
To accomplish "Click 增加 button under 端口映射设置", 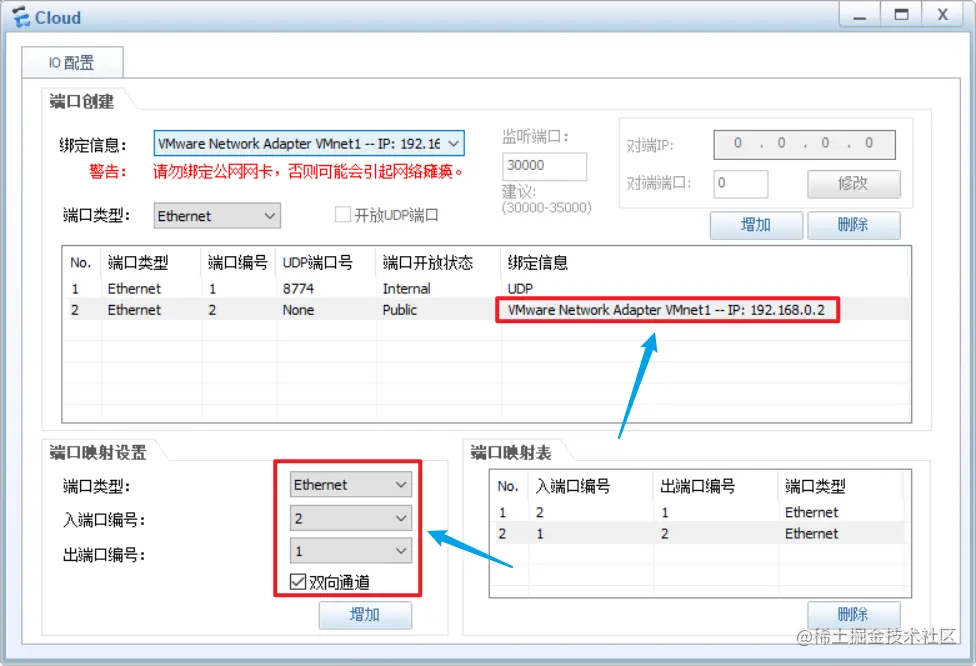I will coord(365,615).
